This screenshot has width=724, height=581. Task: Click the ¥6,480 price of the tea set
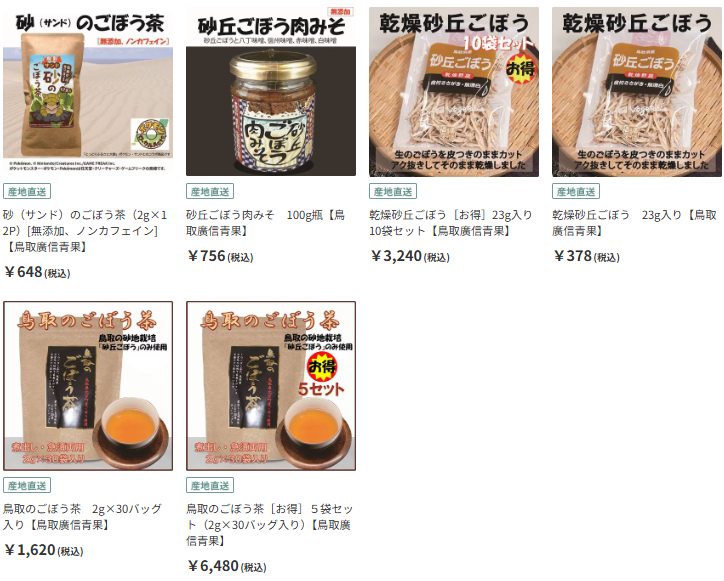227,566
